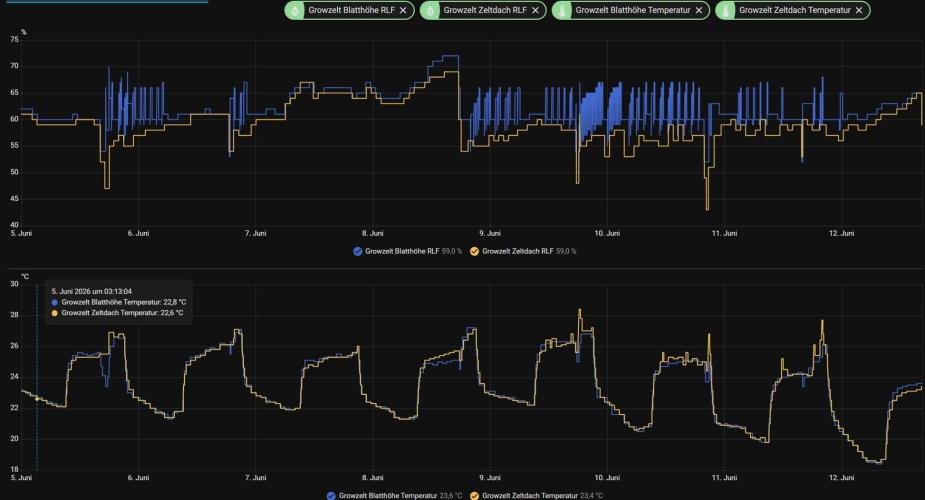
Task: Remove Growzelt Blatthöhe RLF chip
Action: (403, 10)
